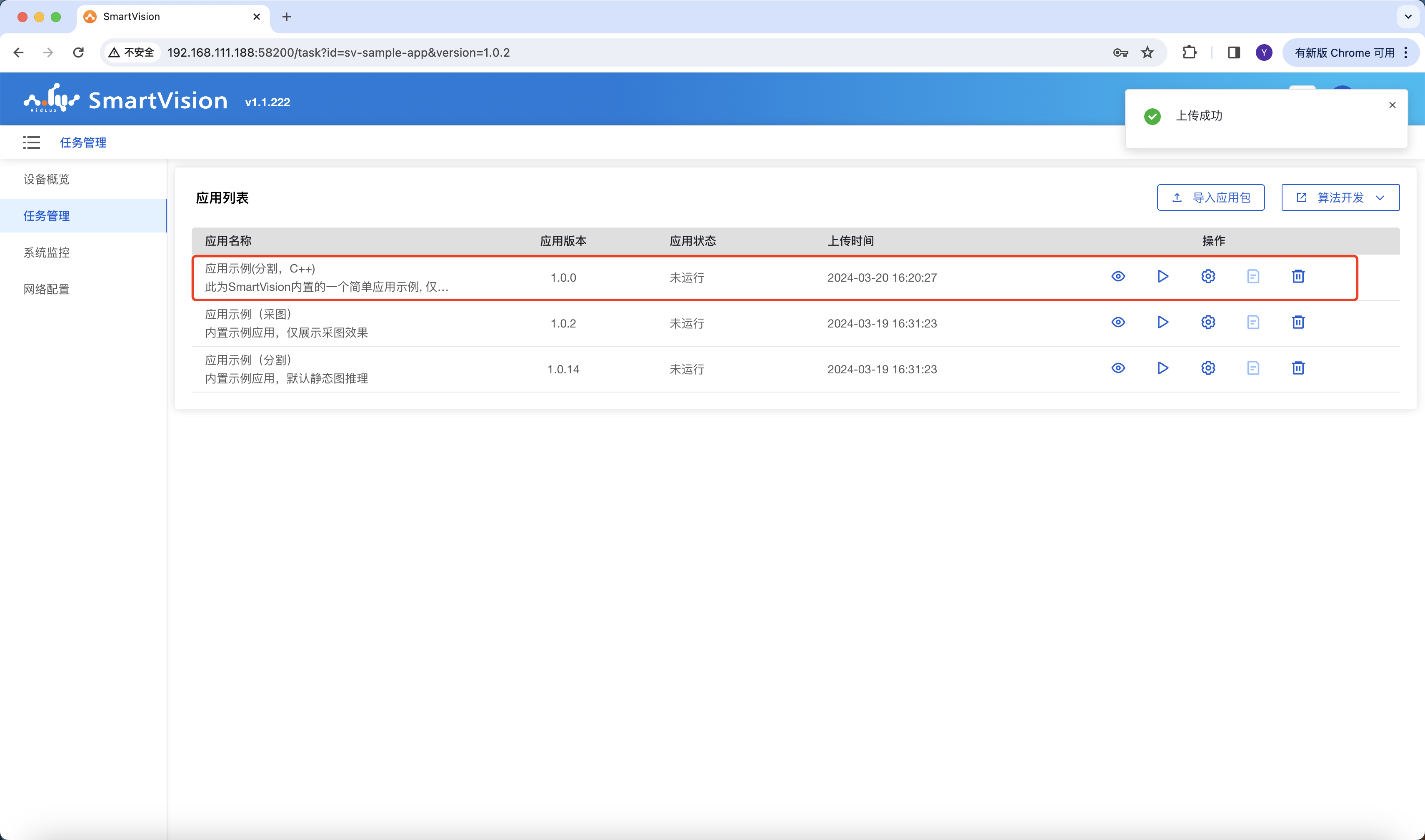This screenshot has height=840, width=1425.
Task: Delete the 应用示例（采图）application
Action: pyautogui.click(x=1298, y=322)
